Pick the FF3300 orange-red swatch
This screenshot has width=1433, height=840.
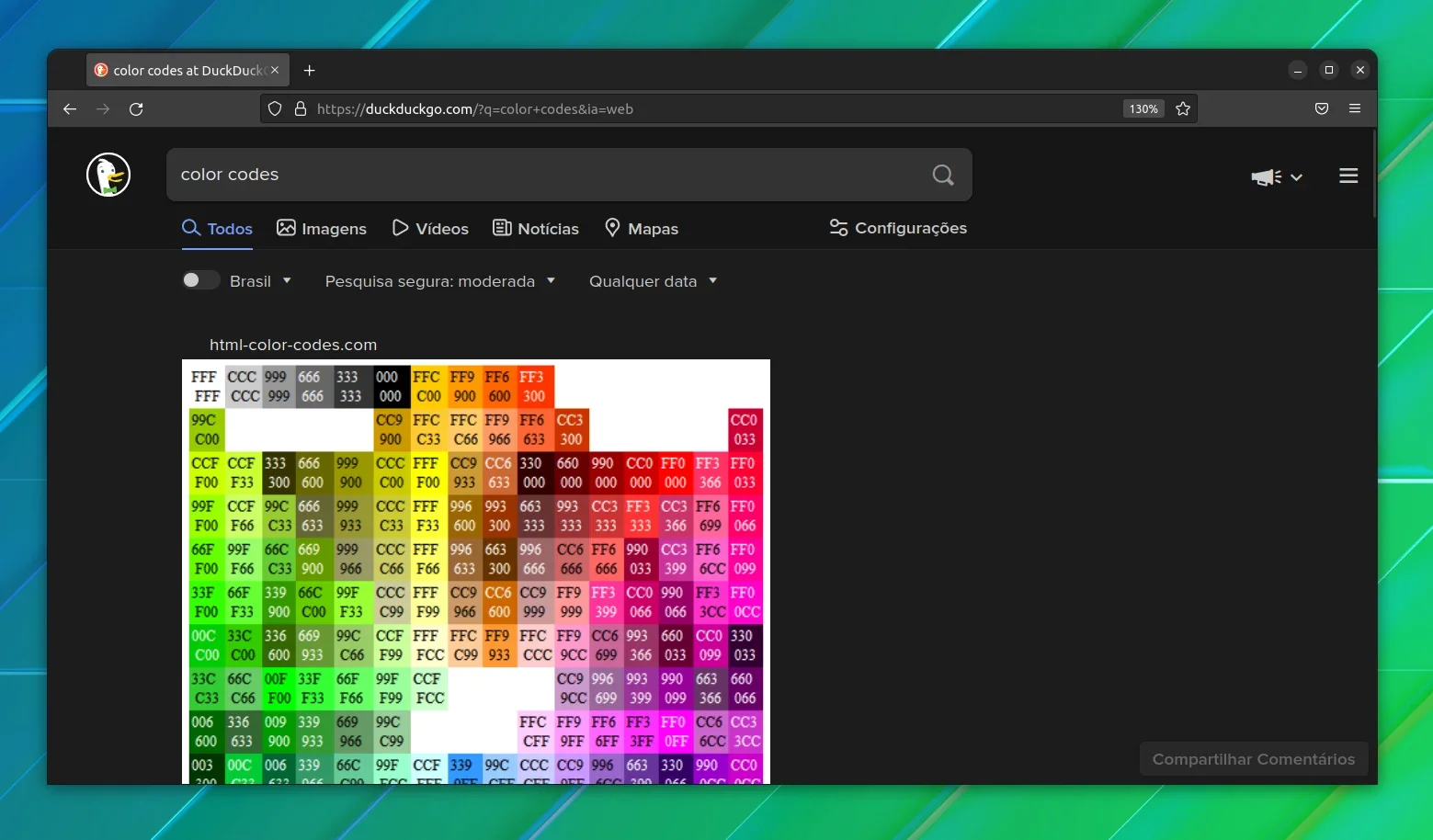[x=534, y=387]
